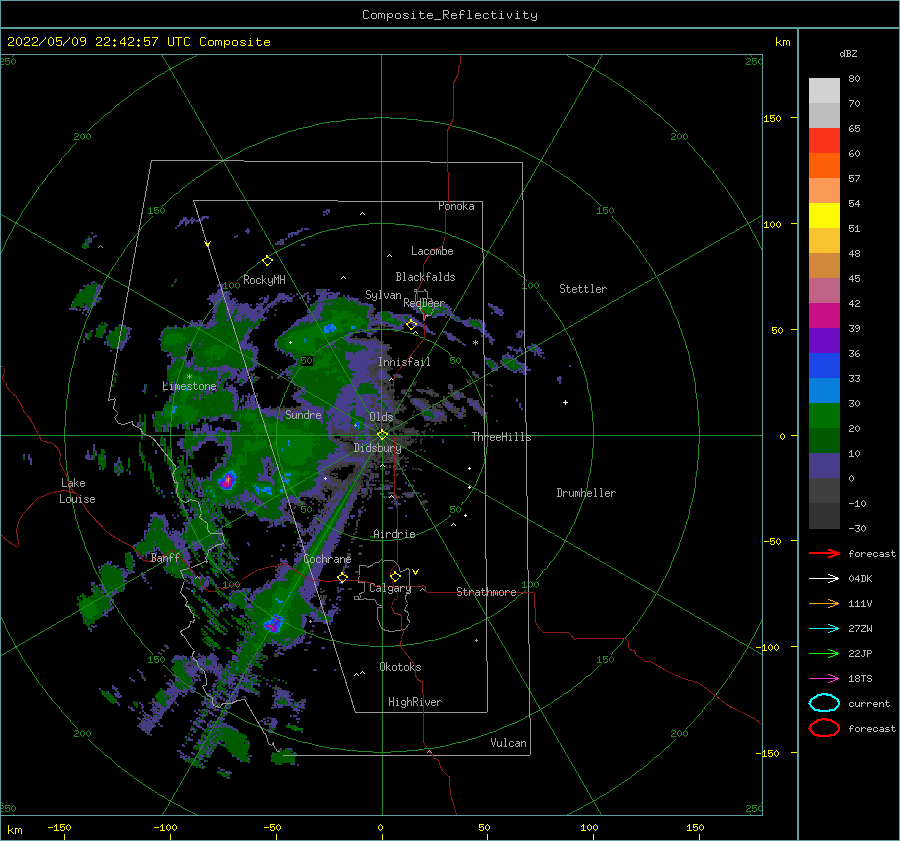The width and height of the screenshot is (900, 841).
Task: Click the red 65 dBZ legend swatch
Action: pyautogui.click(x=824, y=141)
